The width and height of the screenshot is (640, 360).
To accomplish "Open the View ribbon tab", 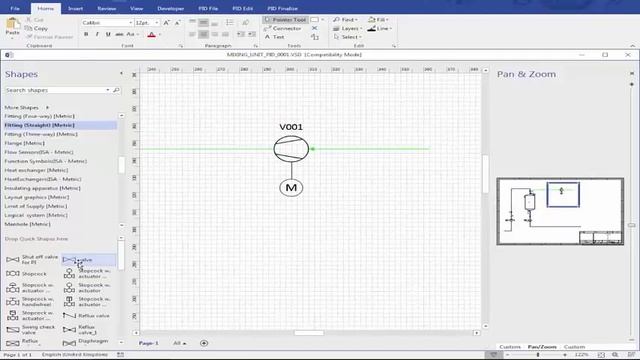I will 136,8.
